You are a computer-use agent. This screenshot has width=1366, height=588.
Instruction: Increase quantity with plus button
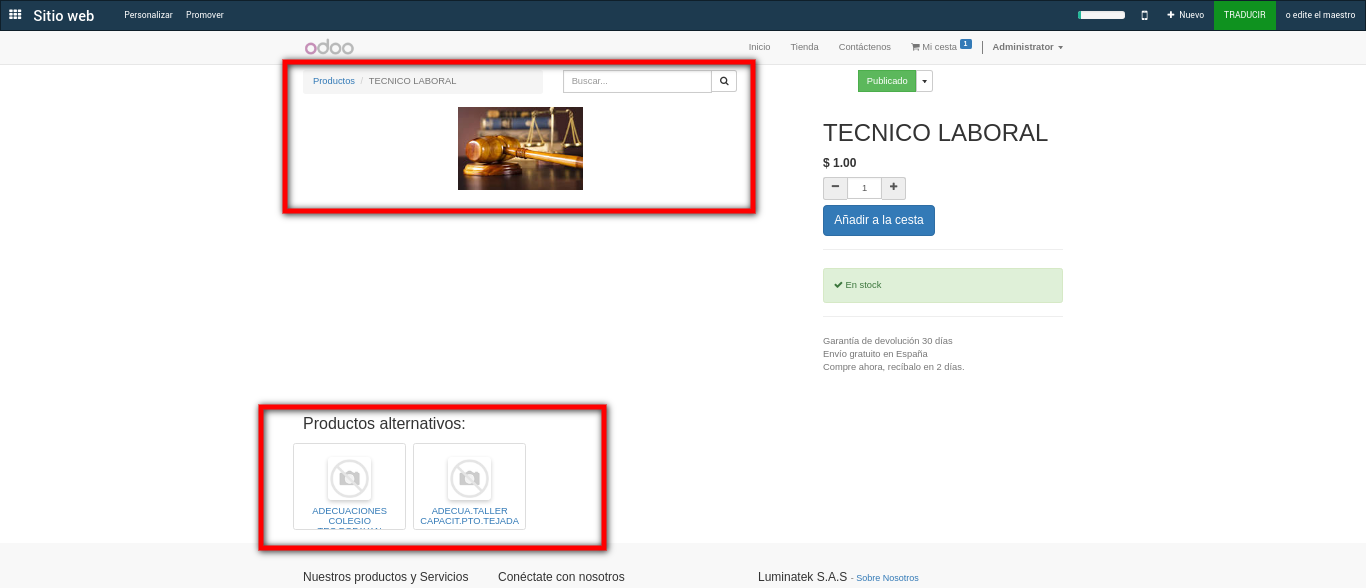pyautogui.click(x=893, y=188)
